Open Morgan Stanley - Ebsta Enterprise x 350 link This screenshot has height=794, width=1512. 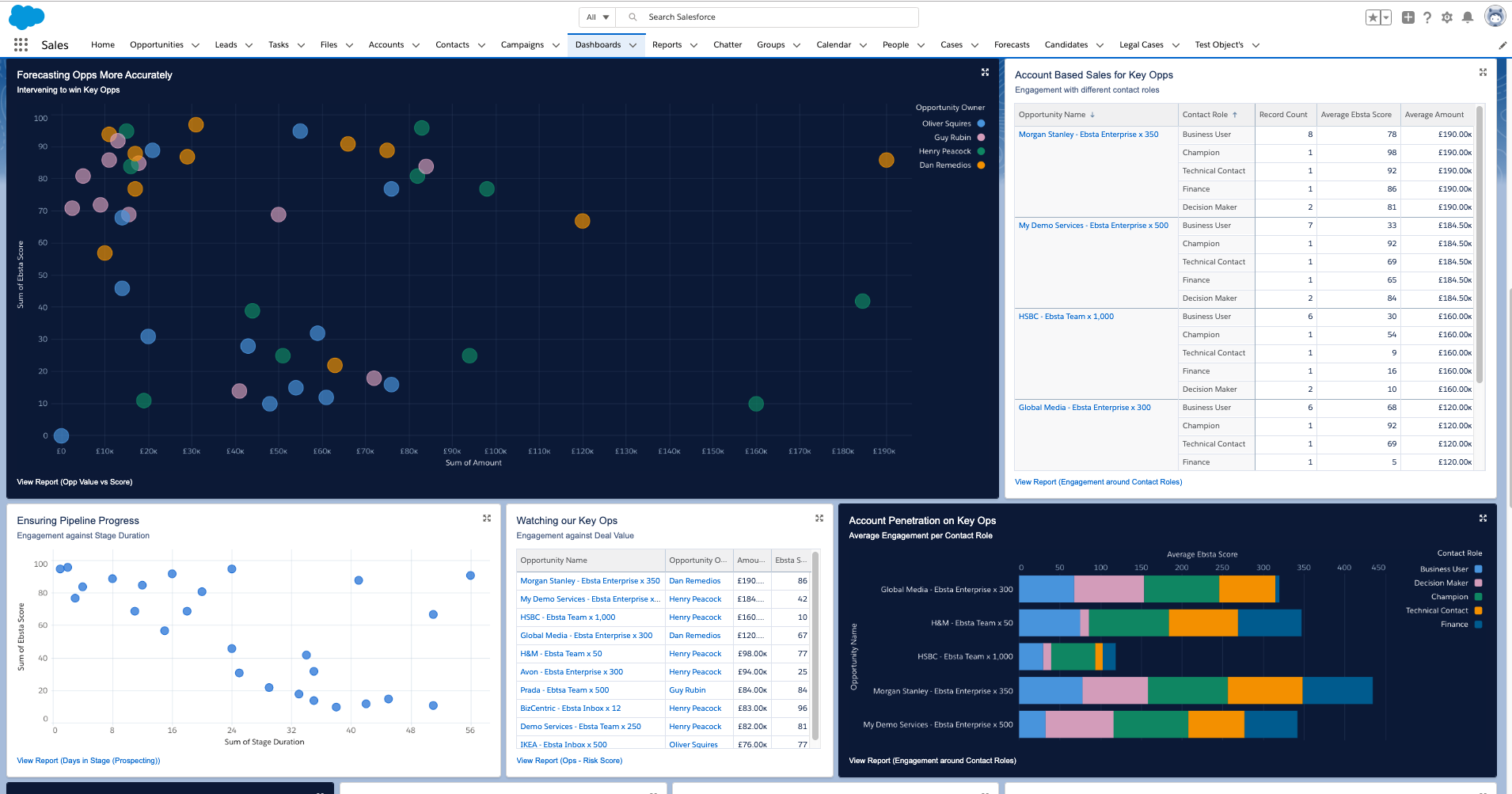1088,135
